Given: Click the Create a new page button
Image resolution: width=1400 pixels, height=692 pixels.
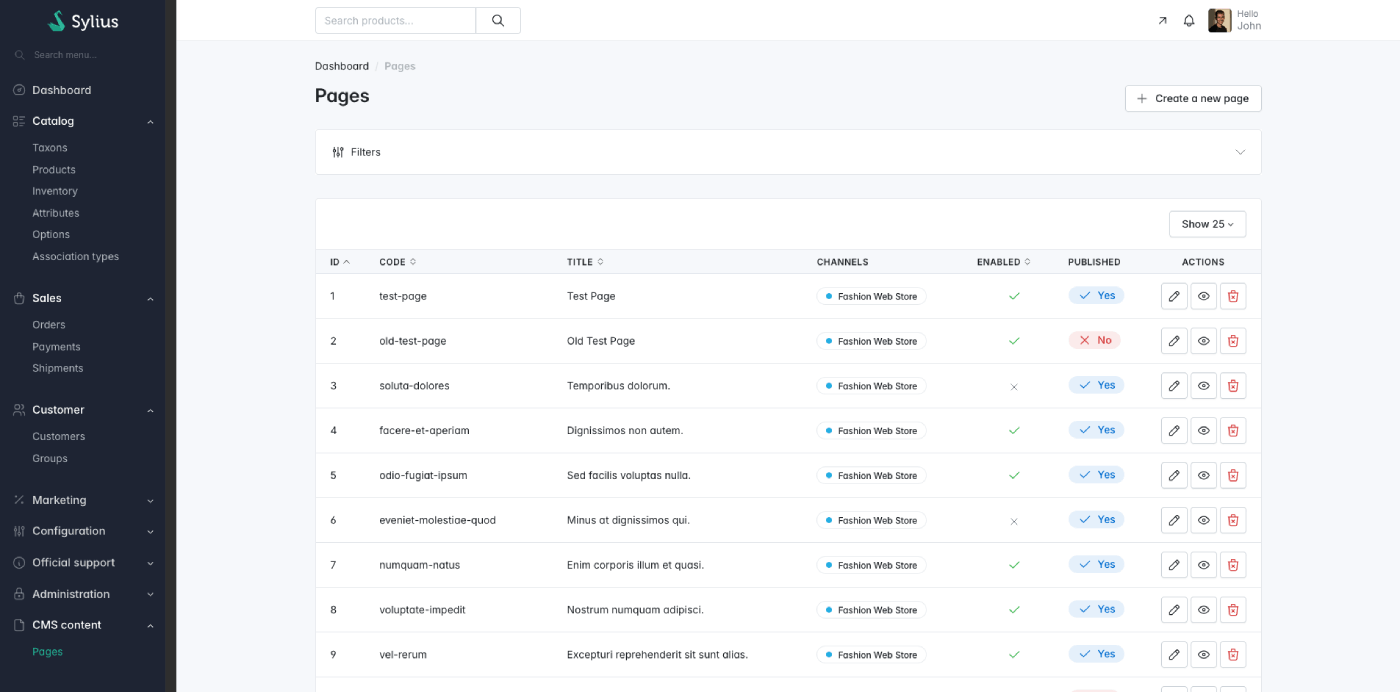Looking at the screenshot, I should click(1193, 98).
